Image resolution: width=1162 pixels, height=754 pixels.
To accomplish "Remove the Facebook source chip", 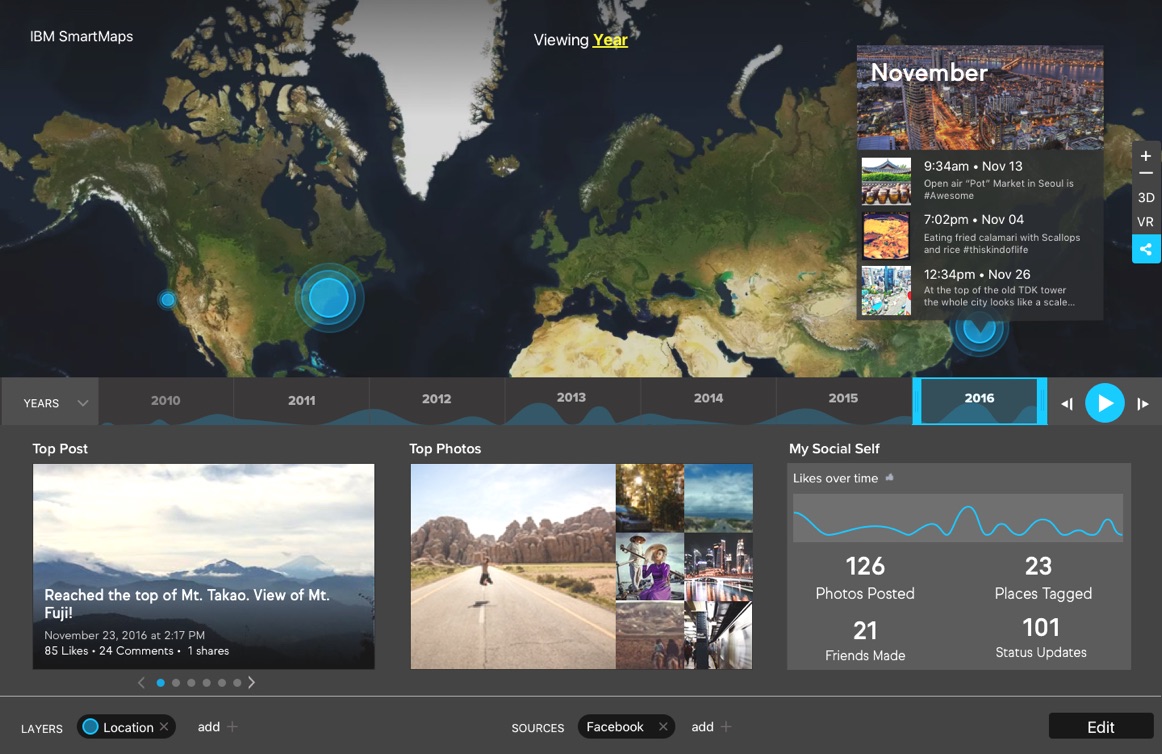I will pos(662,727).
